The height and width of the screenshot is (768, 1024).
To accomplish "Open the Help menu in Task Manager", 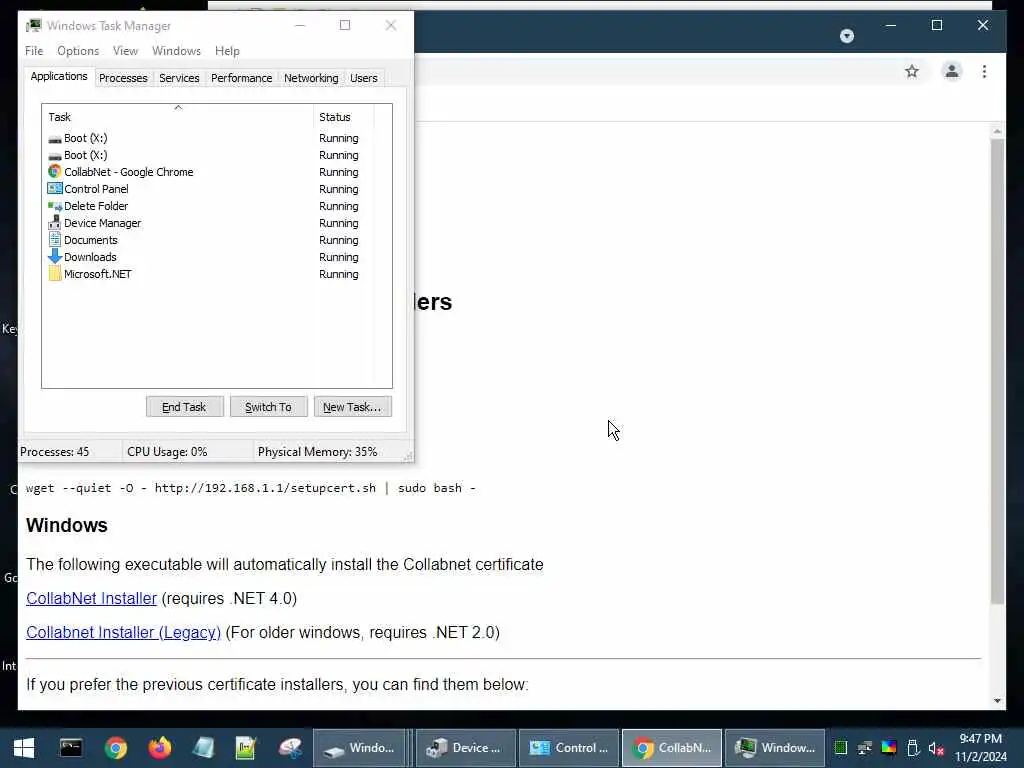I will point(227,51).
